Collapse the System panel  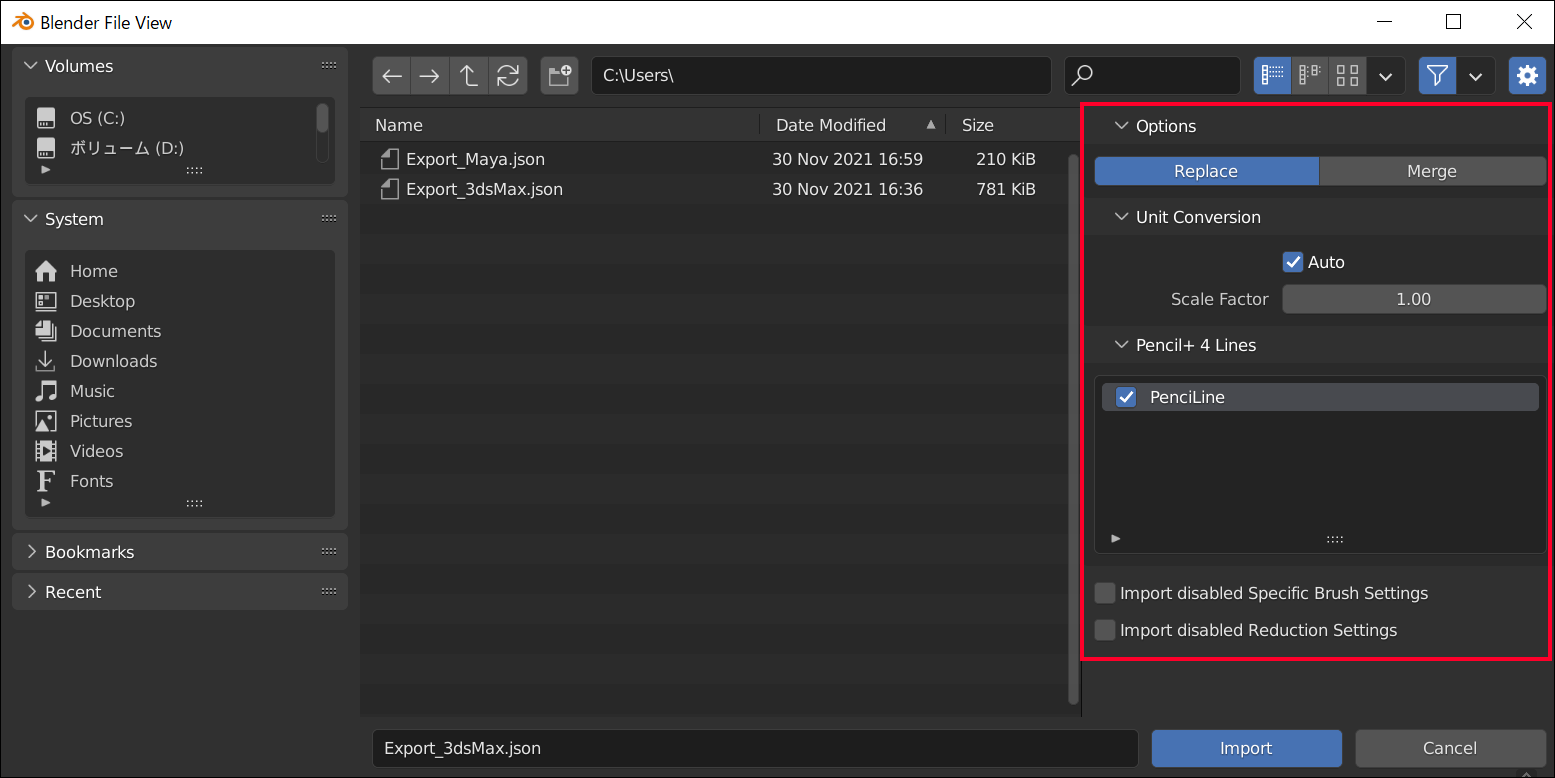coord(31,219)
